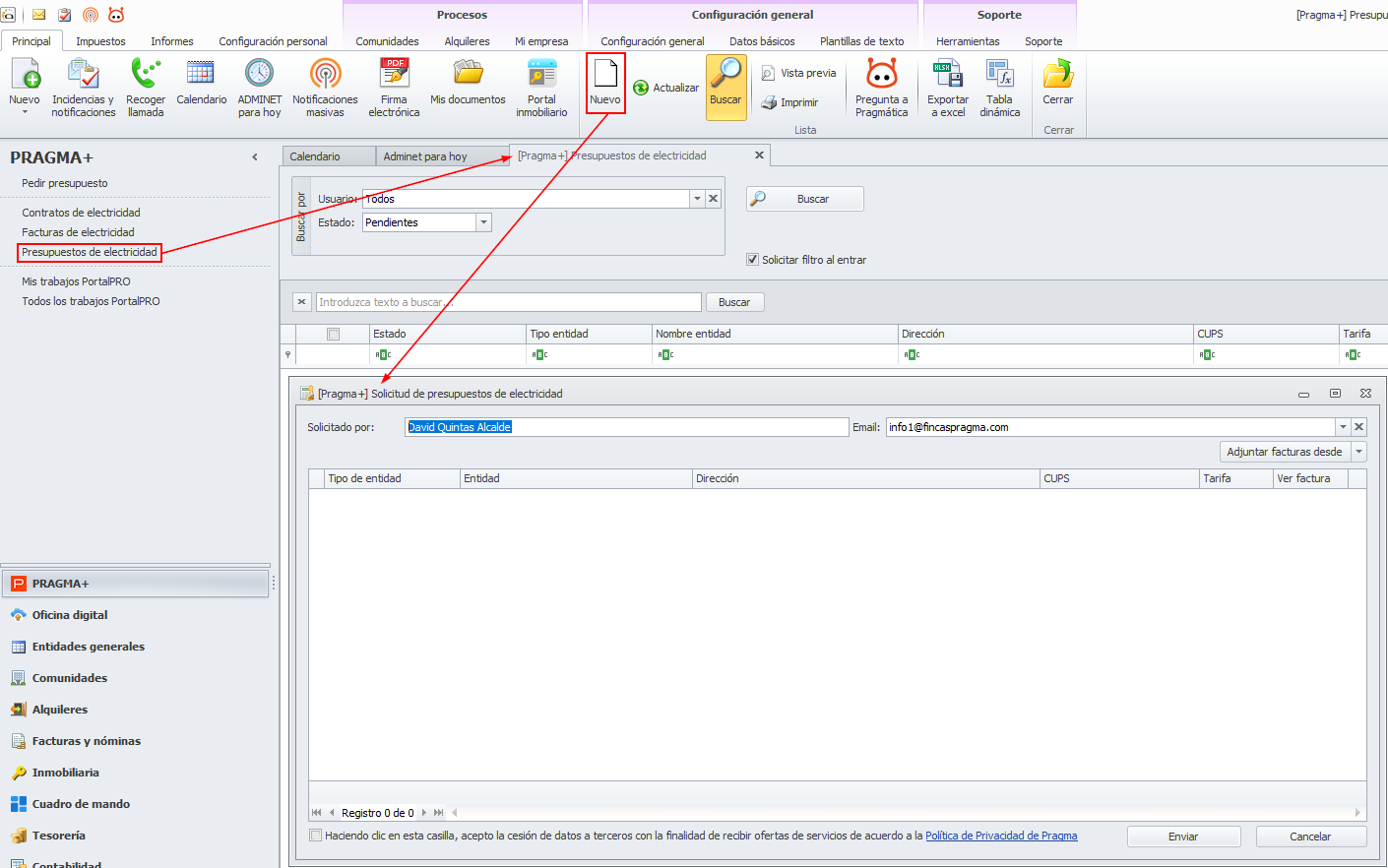Collapse the PRAGMA+ side panel
The image size is (1388, 868).
tap(255, 157)
